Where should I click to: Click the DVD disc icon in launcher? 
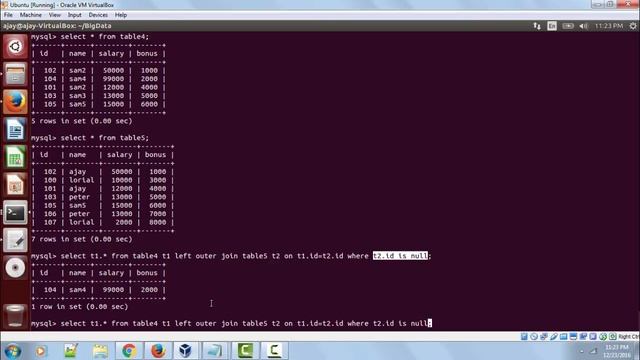pyautogui.click(x=15, y=268)
